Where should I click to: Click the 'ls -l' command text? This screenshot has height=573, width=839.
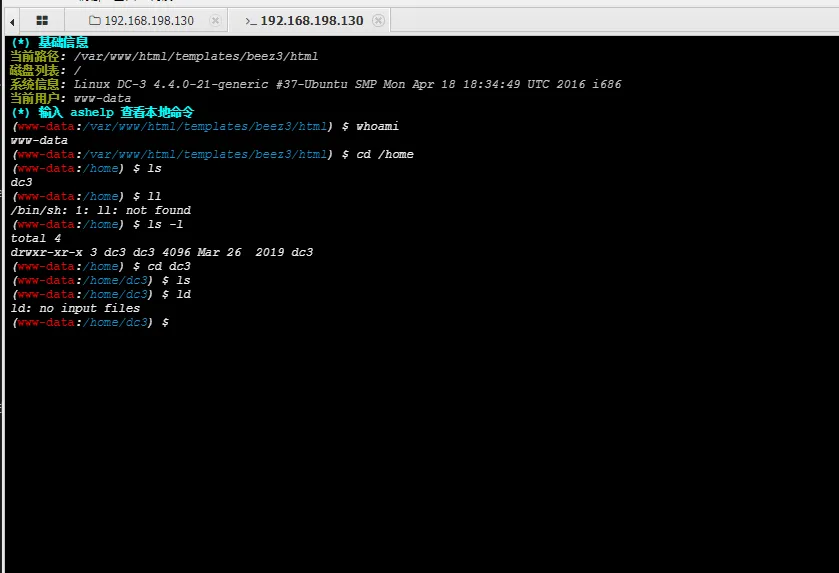[x=165, y=224]
